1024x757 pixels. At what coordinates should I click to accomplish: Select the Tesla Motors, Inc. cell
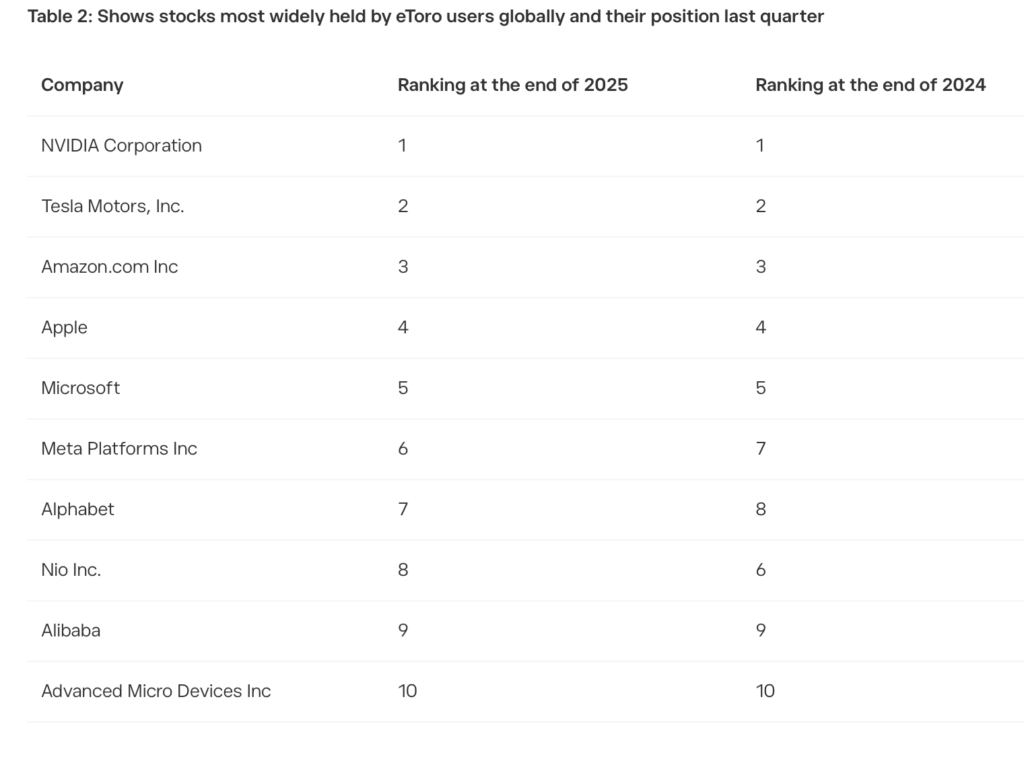[112, 206]
